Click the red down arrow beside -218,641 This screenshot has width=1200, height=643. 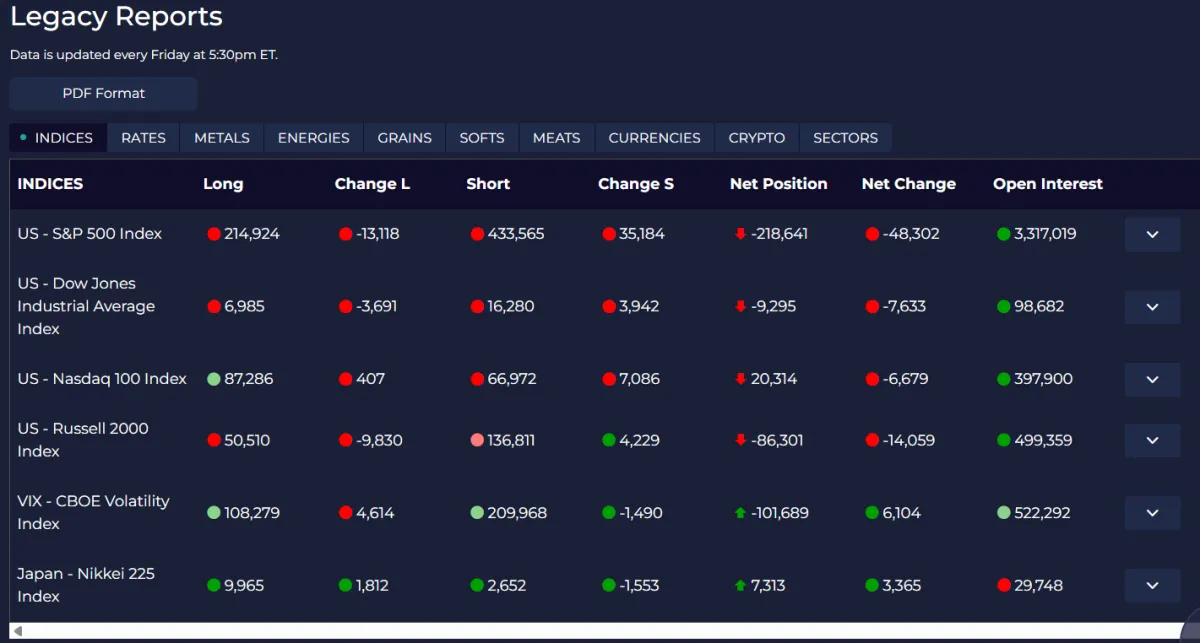pyautogui.click(x=740, y=234)
